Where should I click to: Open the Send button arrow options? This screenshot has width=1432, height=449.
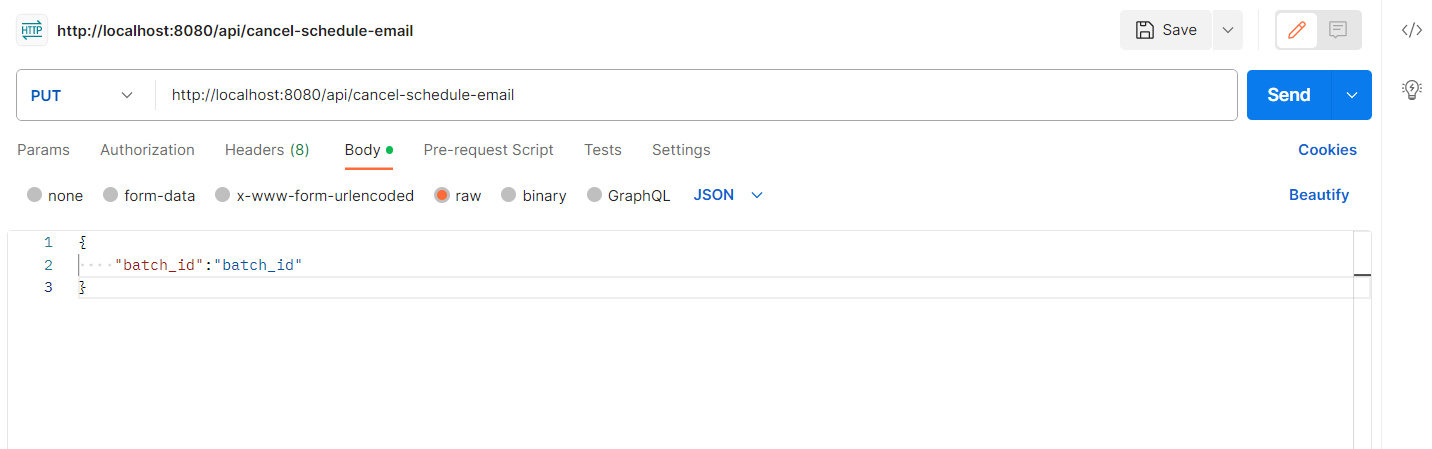pos(1352,95)
